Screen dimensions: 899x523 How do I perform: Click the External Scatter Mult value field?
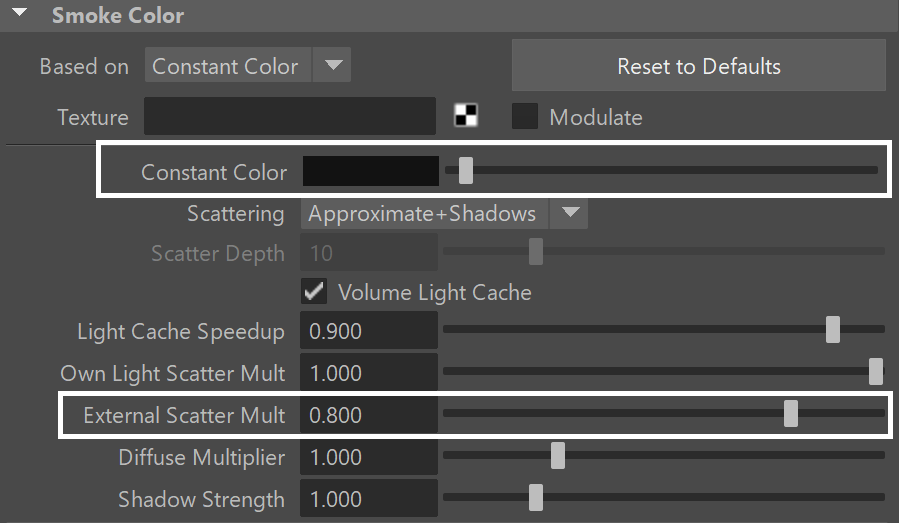pyautogui.click(x=369, y=415)
